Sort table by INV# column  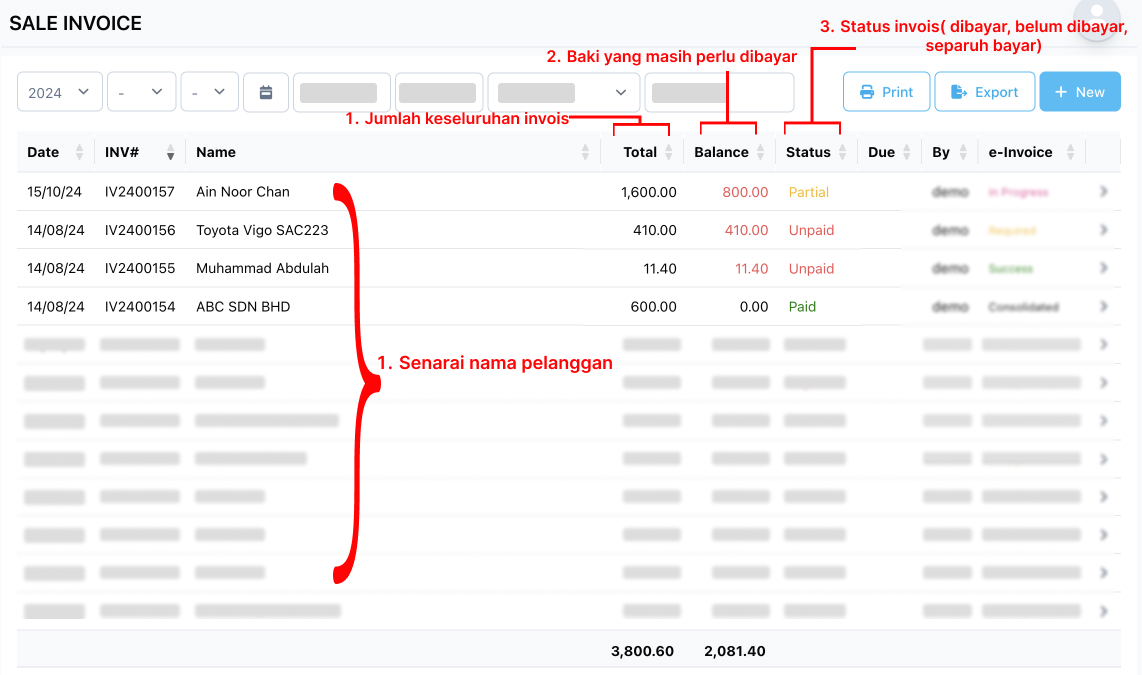click(x=170, y=152)
